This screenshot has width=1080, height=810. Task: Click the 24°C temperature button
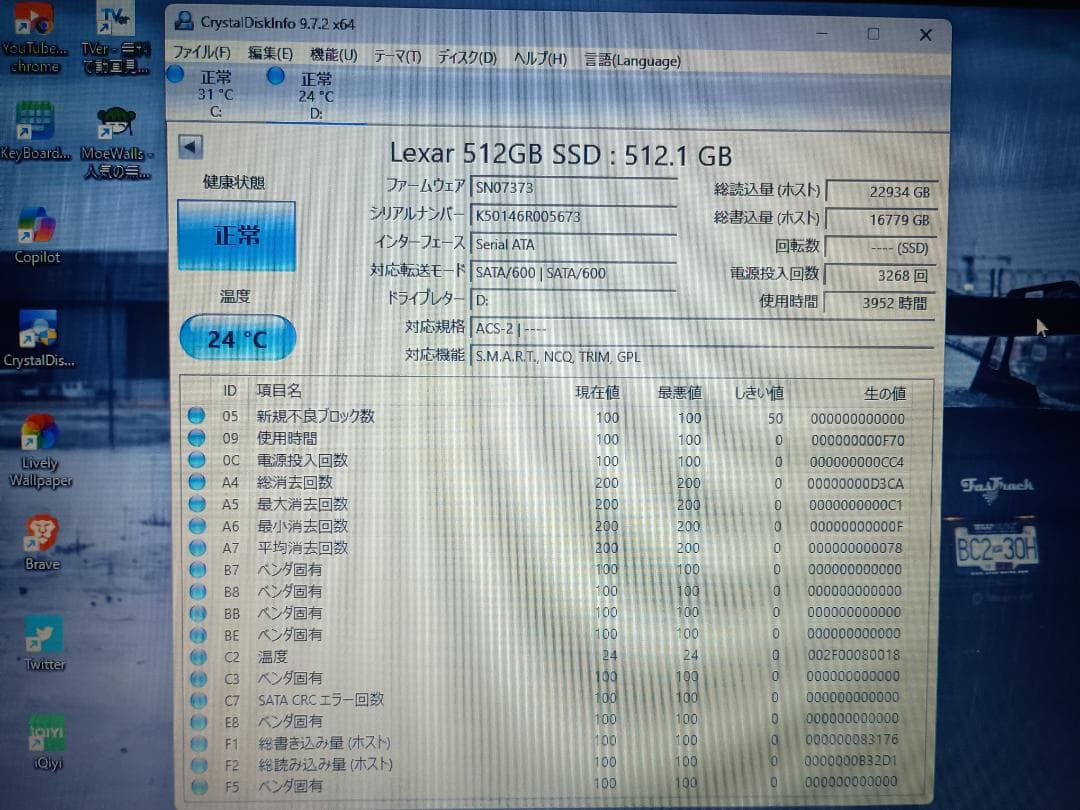coord(236,339)
